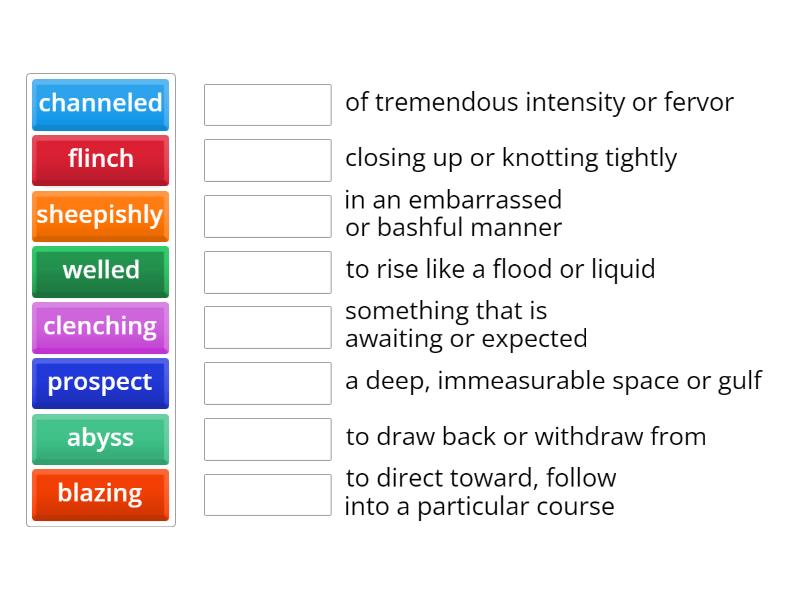
Task: Select the word tile 'welled'
Action: coord(100,271)
